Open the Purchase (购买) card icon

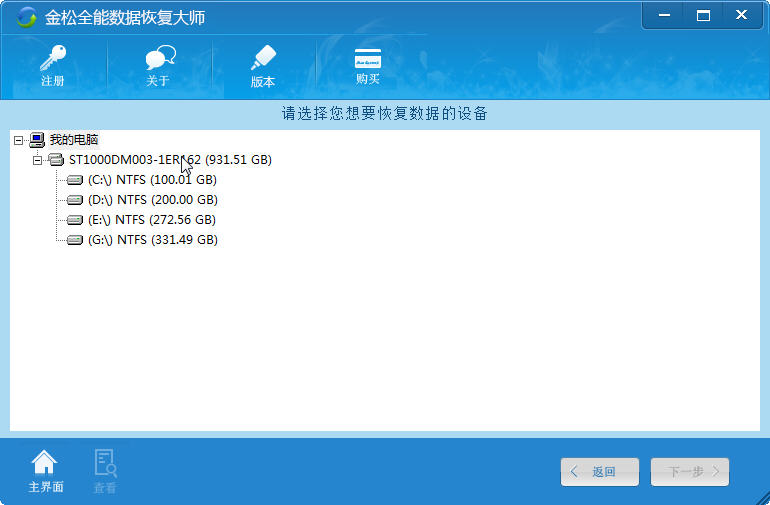pos(368,57)
